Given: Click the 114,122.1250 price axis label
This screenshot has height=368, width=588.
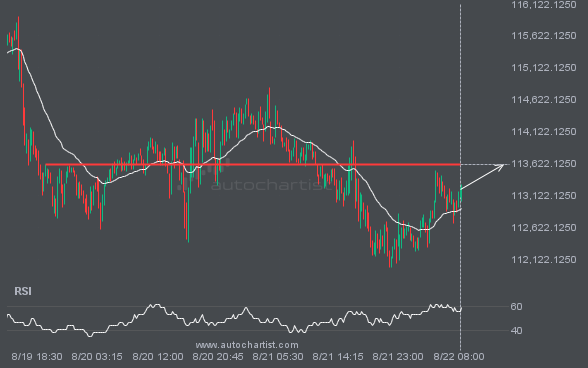Looking at the screenshot, I should (544, 132).
